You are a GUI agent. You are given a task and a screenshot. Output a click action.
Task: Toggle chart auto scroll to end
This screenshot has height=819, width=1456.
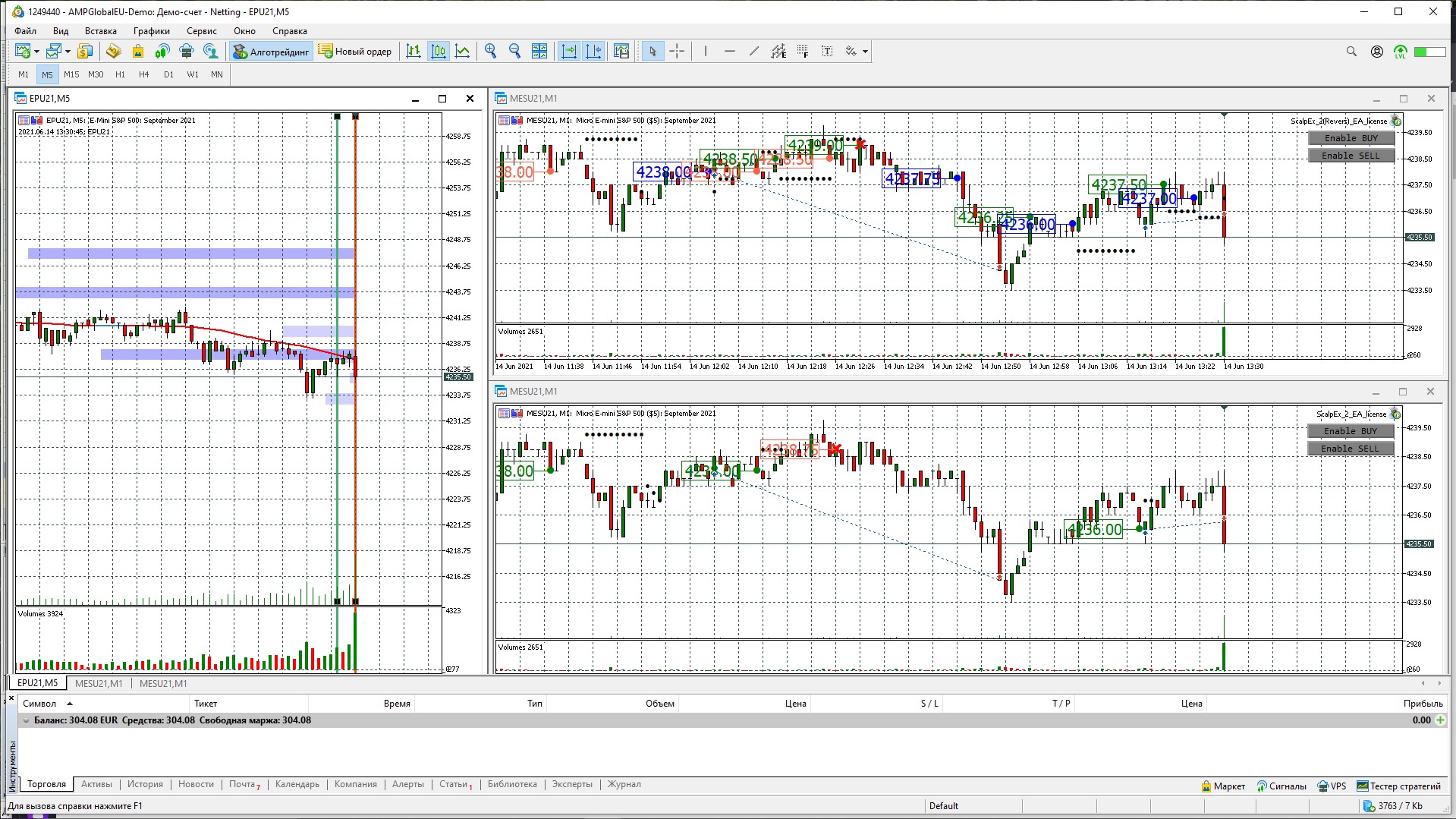[568, 51]
